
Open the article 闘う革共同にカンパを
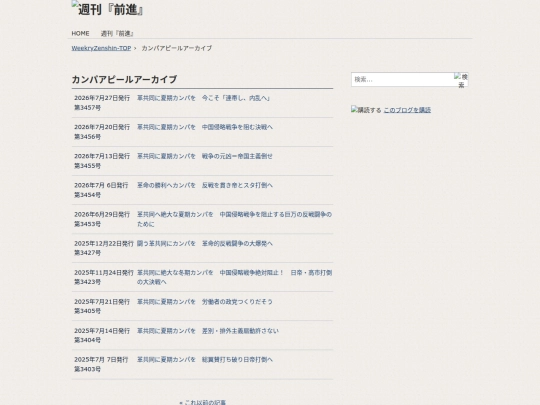click(x=205, y=243)
